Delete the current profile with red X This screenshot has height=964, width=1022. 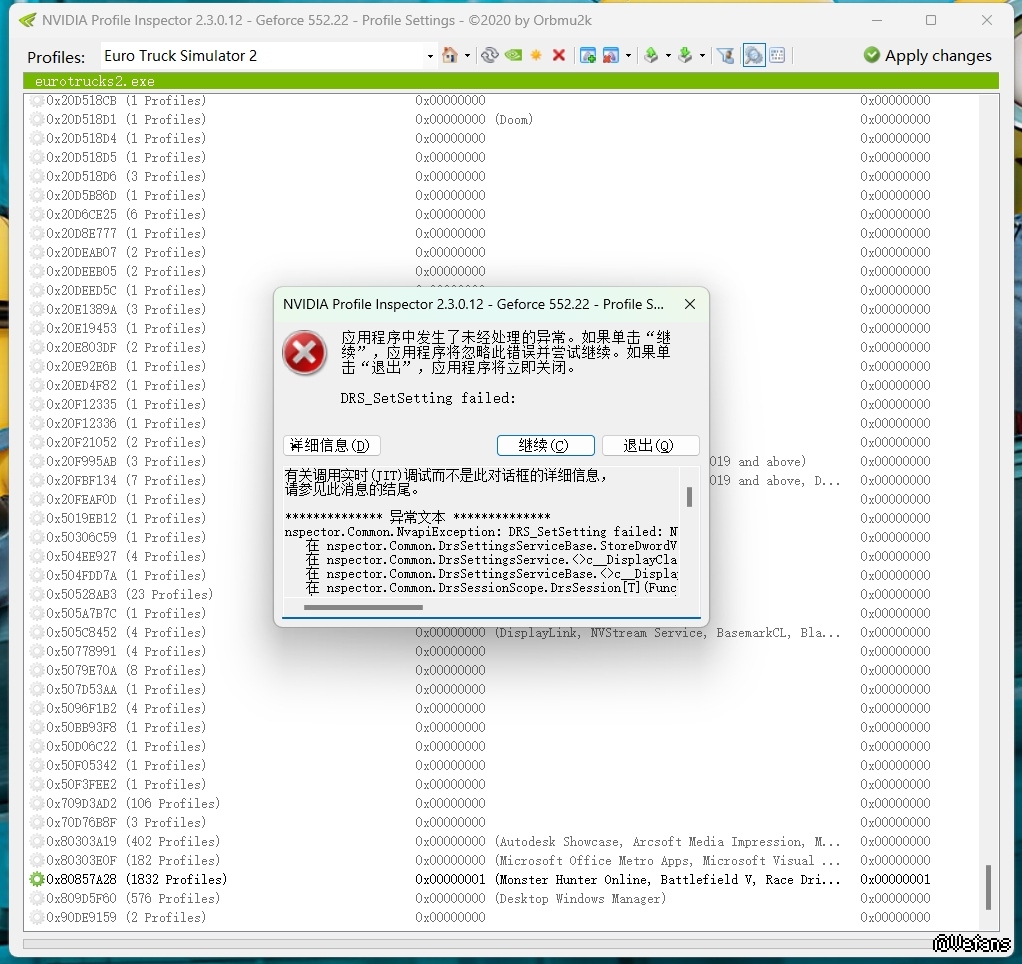click(x=559, y=55)
